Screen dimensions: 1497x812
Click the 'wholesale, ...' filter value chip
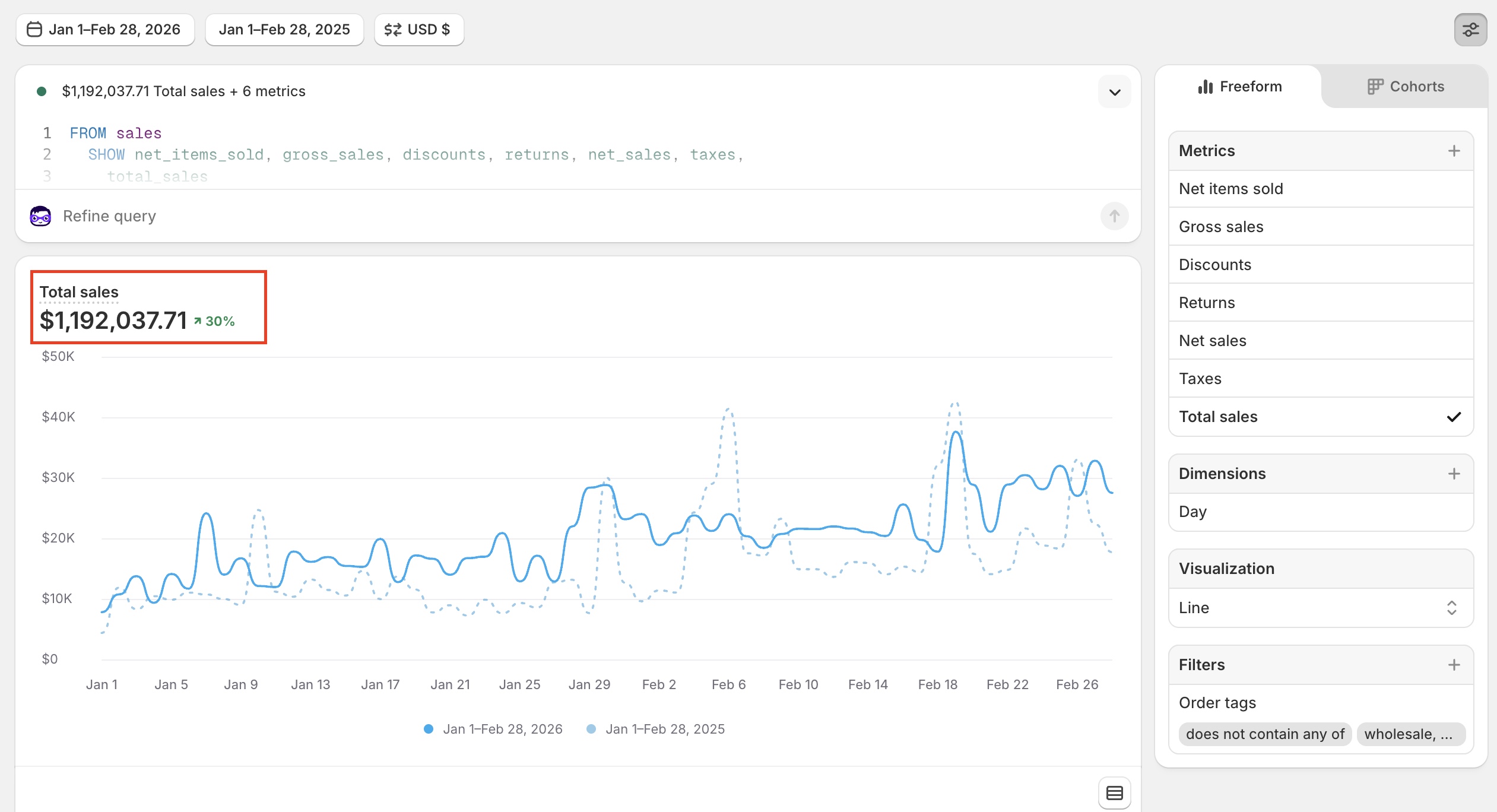(1411, 734)
